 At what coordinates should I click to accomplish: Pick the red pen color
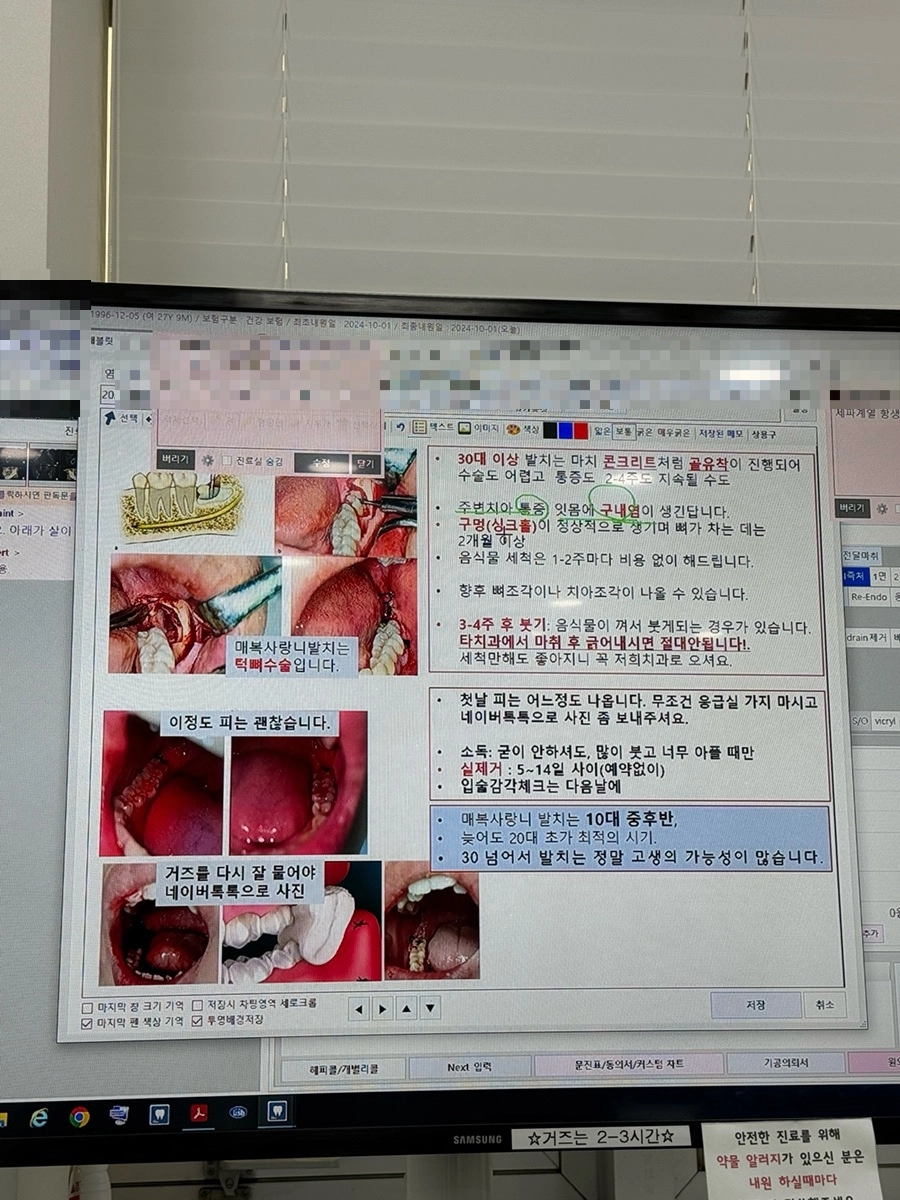click(x=581, y=431)
